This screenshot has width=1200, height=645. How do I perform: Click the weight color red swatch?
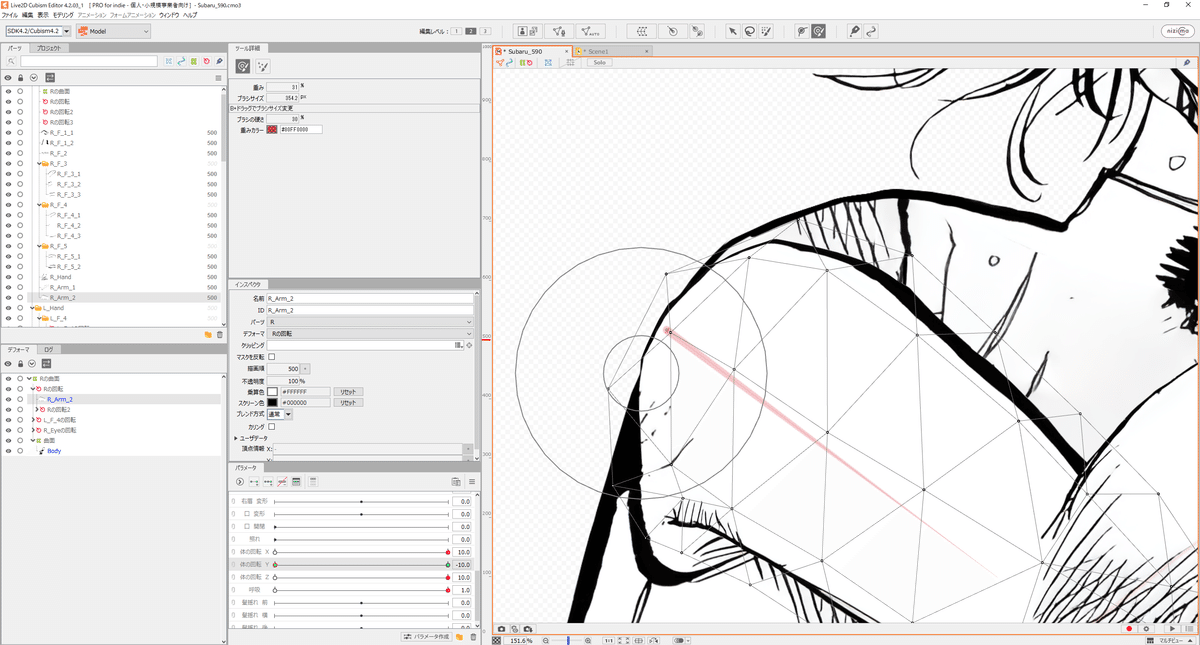272,130
